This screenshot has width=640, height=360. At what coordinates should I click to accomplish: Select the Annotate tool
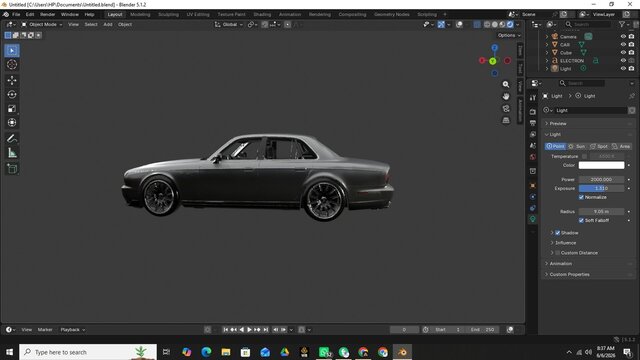pos(12,138)
